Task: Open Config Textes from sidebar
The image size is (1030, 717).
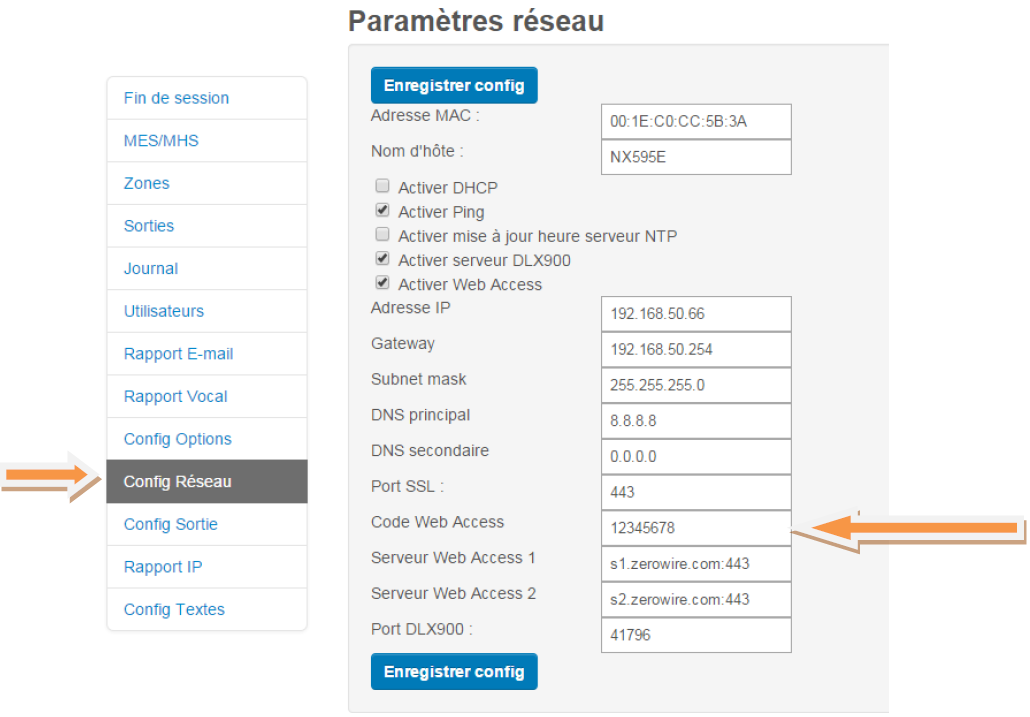Action: pyautogui.click(x=174, y=609)
